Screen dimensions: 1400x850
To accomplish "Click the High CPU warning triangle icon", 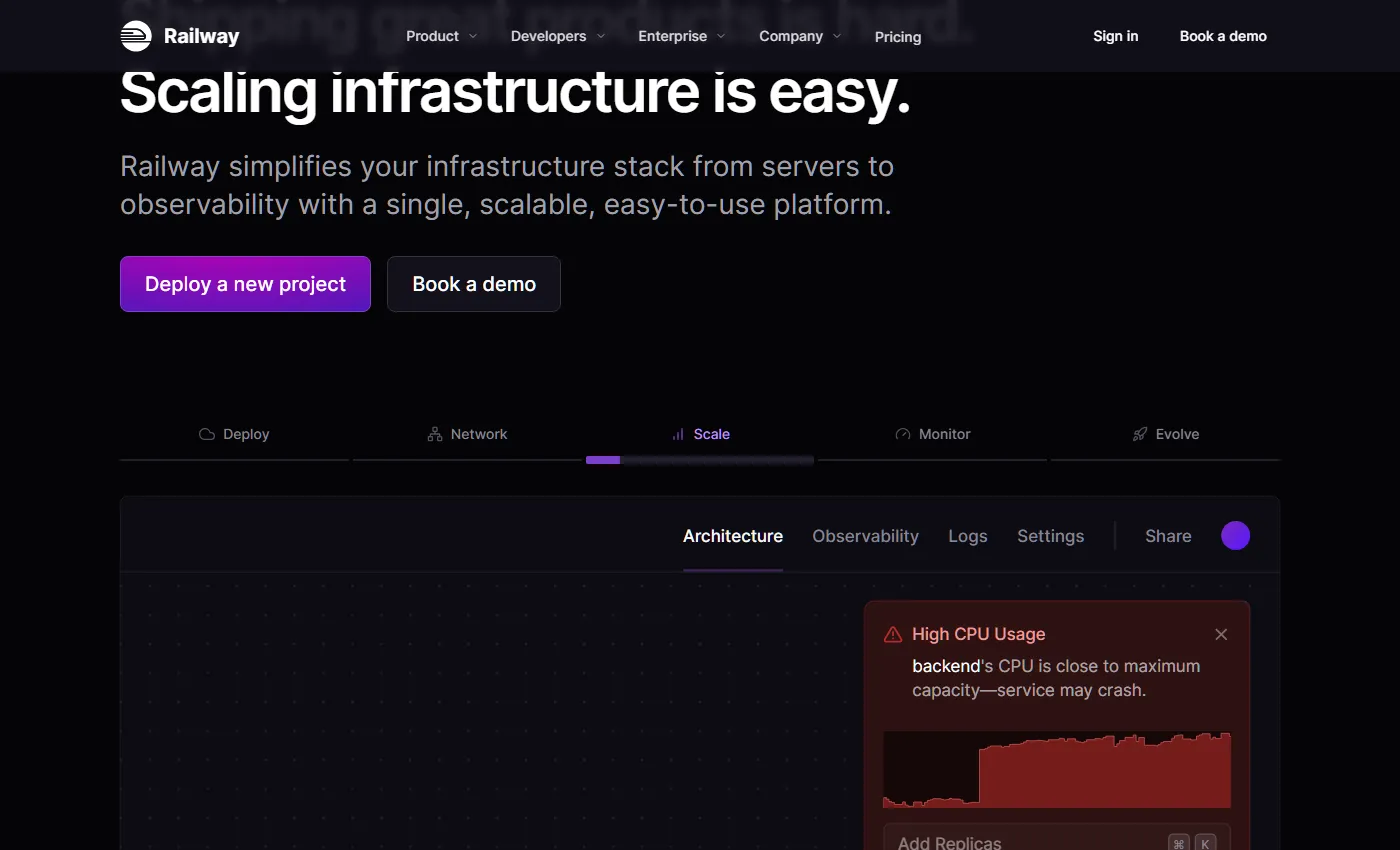I will [x=893, y=635].
